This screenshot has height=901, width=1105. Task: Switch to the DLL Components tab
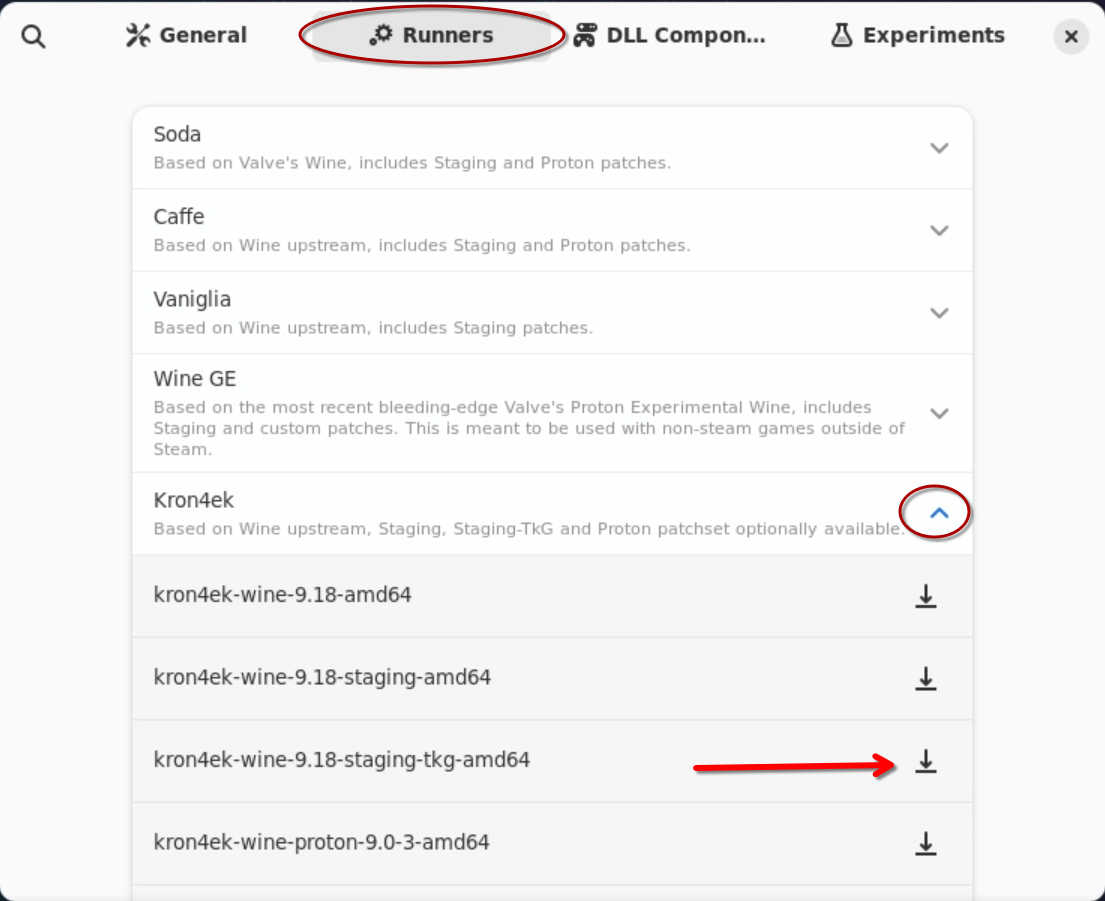click(670, 36)
